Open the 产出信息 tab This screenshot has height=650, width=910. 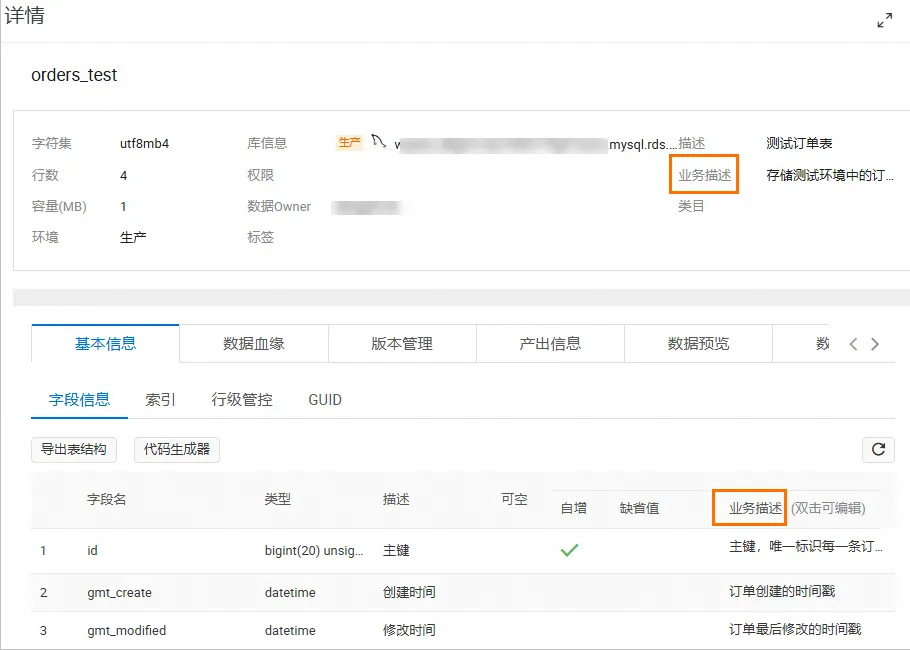point(550,344)
